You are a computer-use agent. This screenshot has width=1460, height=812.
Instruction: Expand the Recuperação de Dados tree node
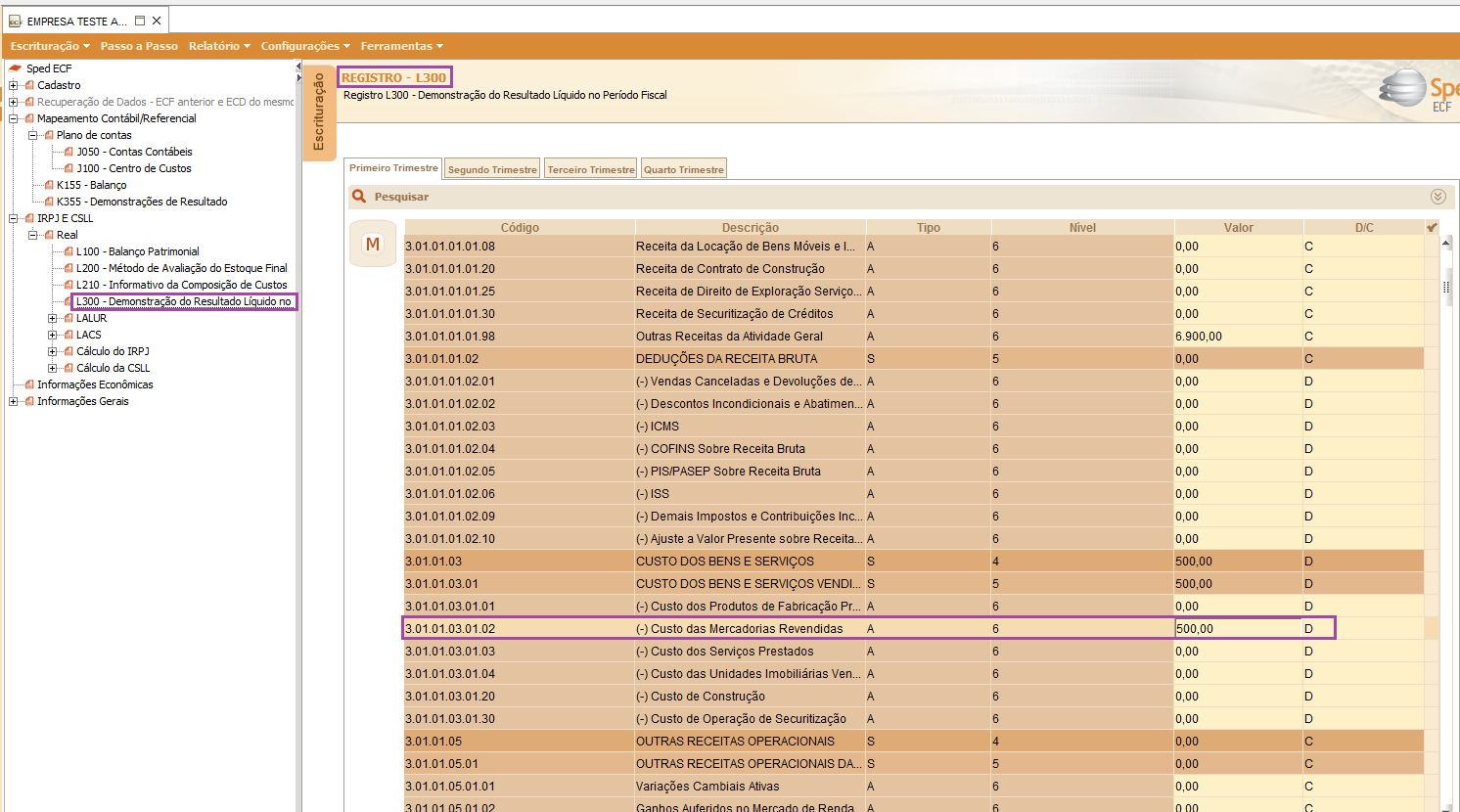[x=14, y=102]
